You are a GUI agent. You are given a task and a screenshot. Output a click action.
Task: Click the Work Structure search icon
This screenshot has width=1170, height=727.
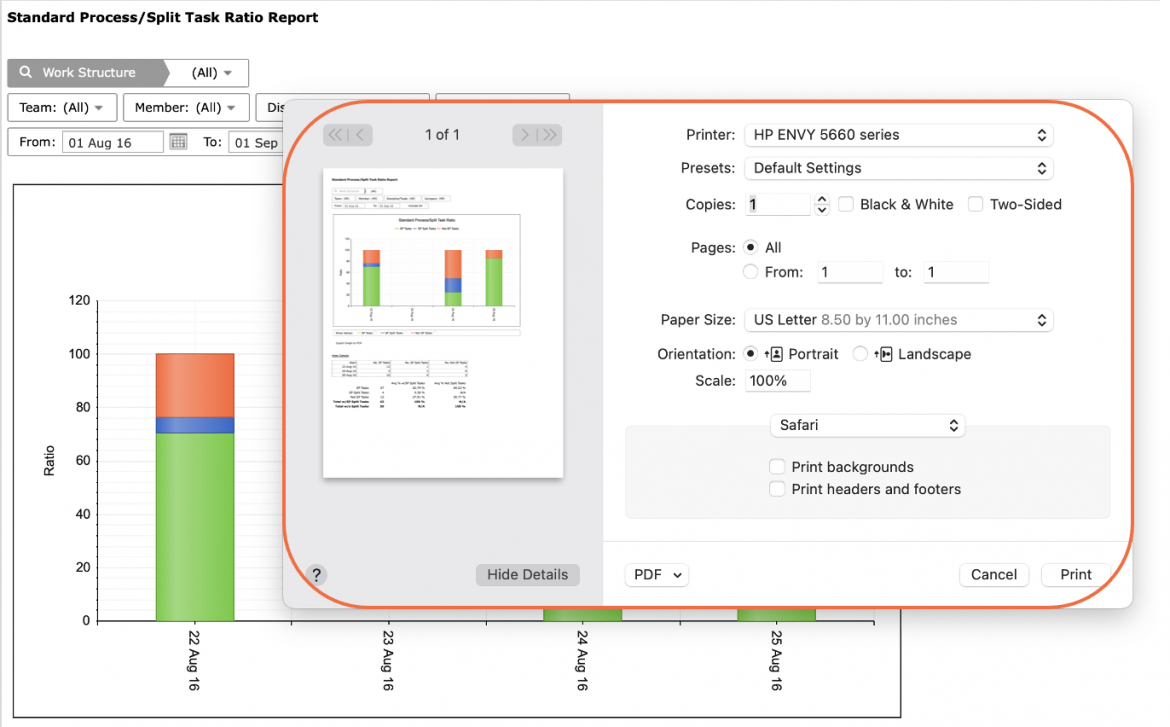coord(26,72)
